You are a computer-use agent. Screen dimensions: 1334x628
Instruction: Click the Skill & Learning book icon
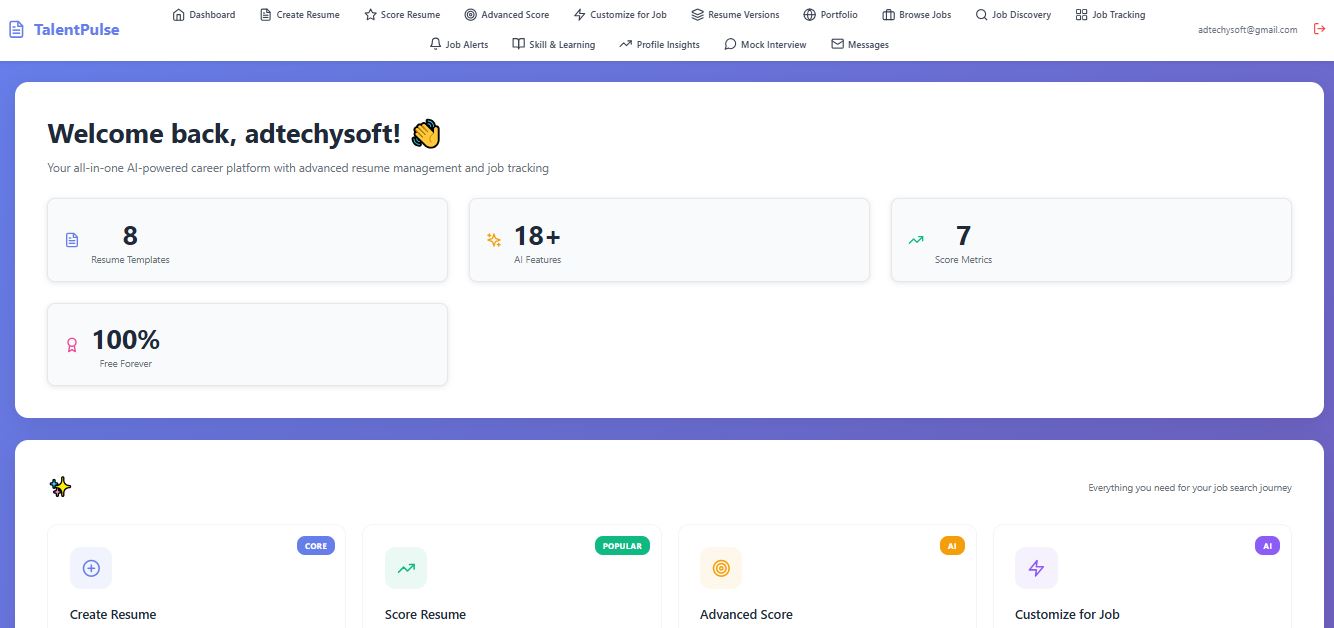tap(517, 44)
